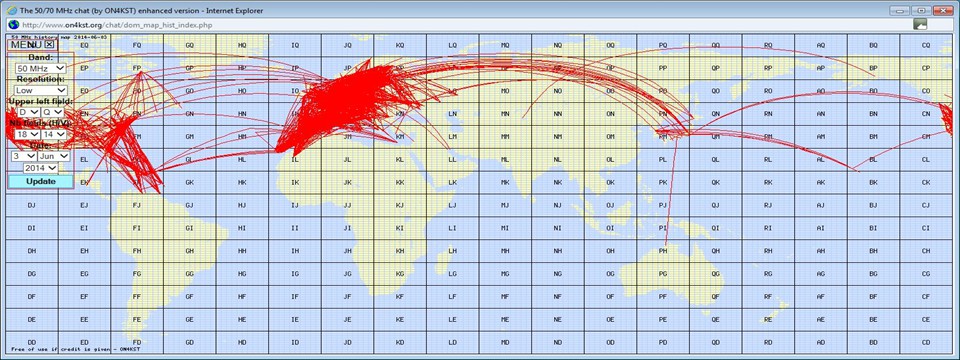Open the vertical fields count dropdown showing 14
Screen dimensions: 960x360
[54, 134]
